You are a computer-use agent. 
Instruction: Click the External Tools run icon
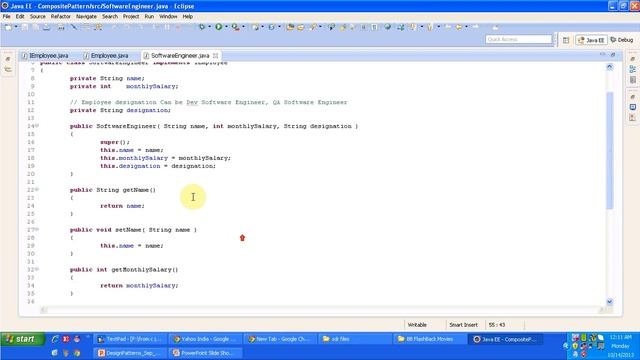(236, 27)
